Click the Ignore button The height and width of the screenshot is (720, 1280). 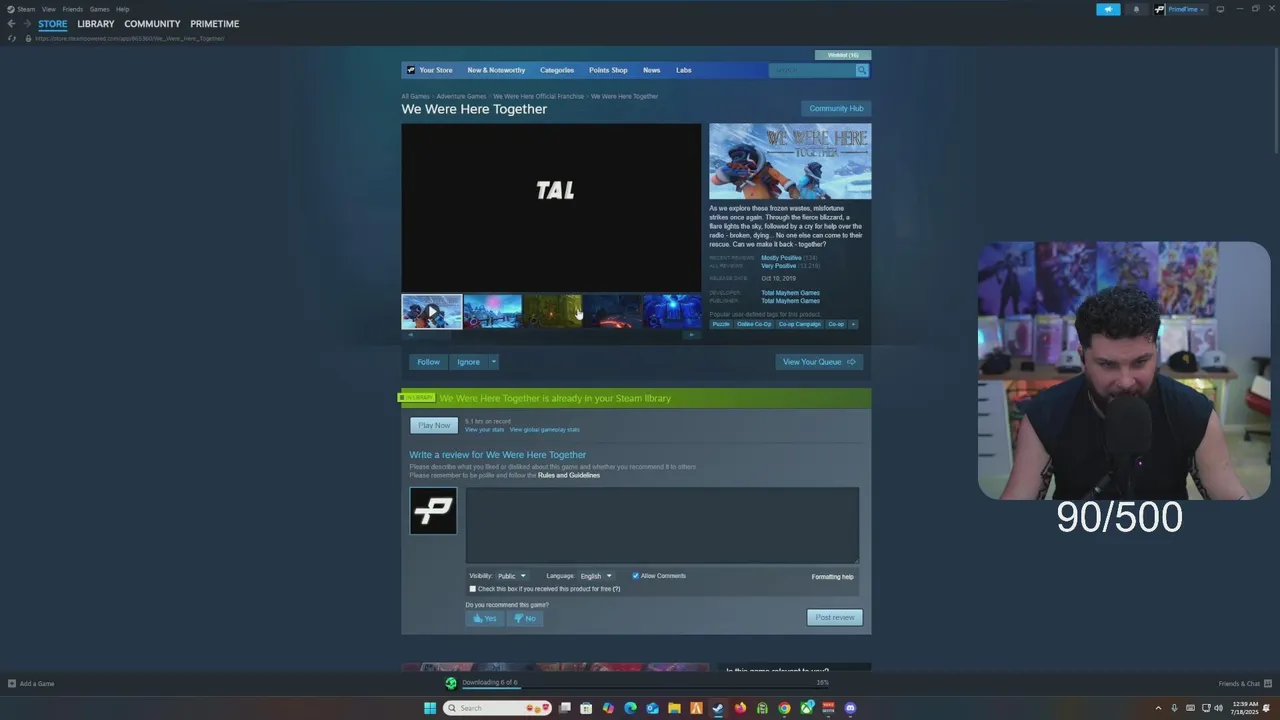pos(469,362)
